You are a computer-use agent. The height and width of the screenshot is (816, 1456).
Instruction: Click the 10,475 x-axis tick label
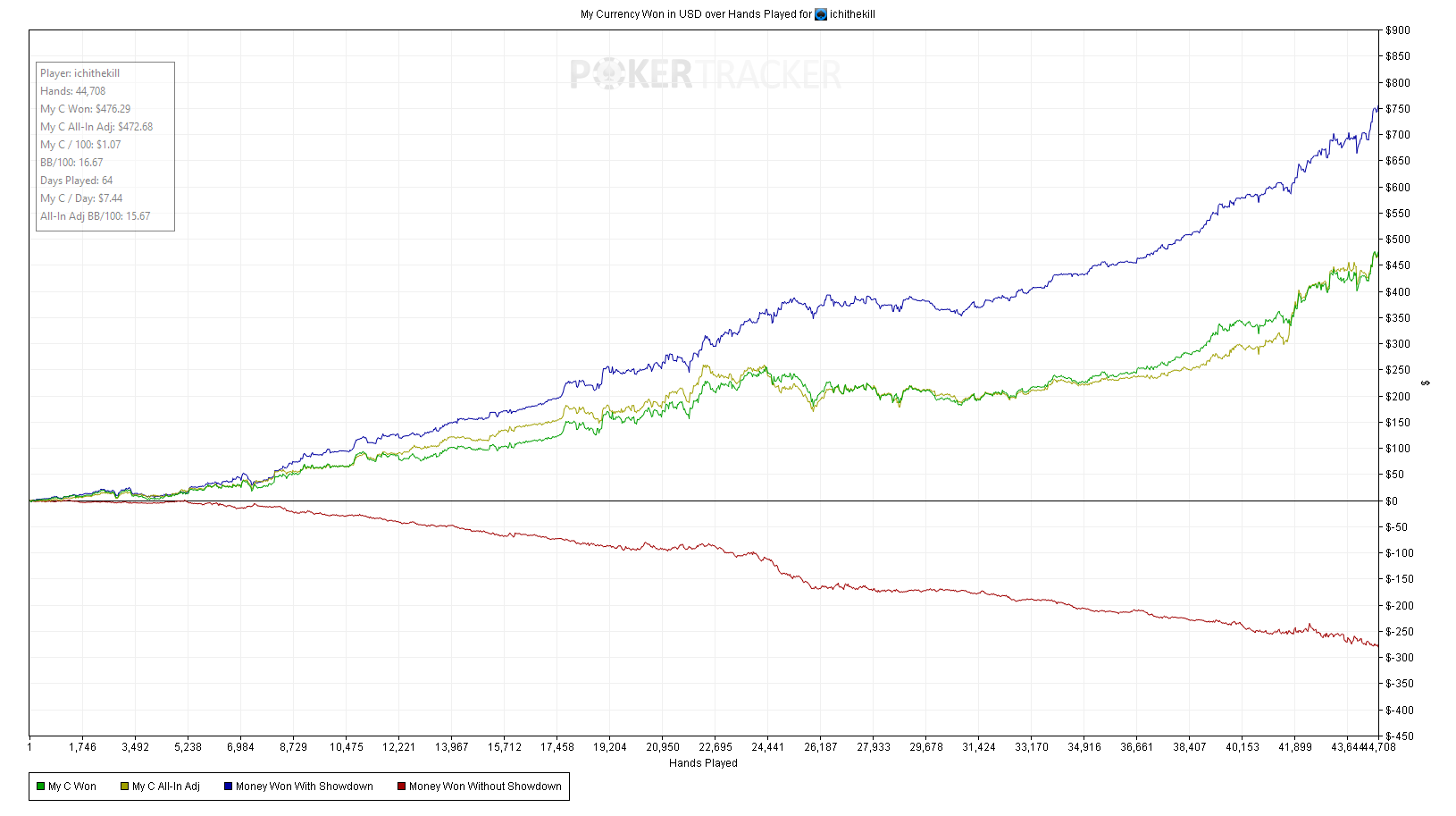click(x=347, y=747)
